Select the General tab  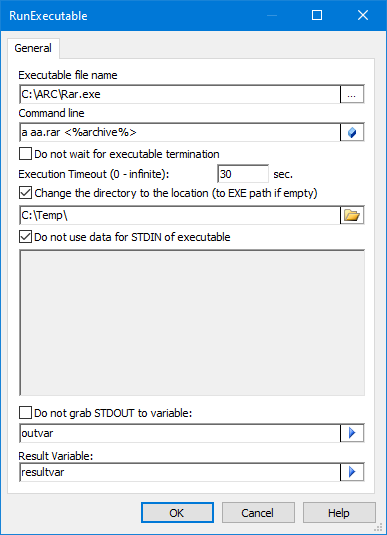point(33,48)
